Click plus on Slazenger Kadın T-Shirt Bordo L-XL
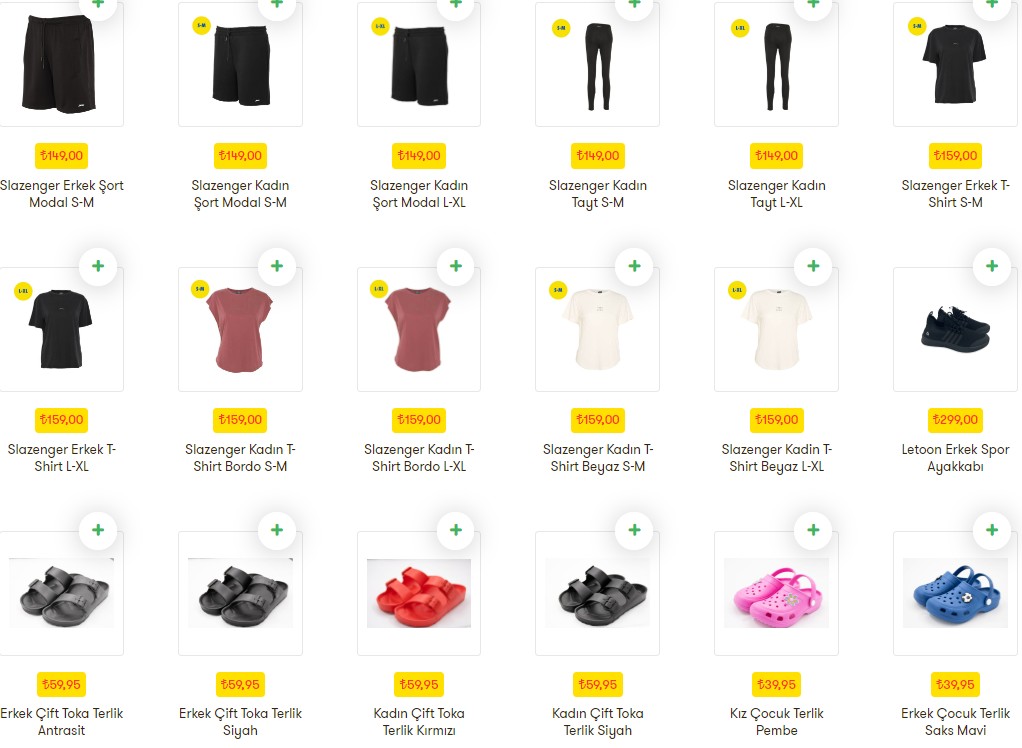1022x748 pixels. coord(456,266)
